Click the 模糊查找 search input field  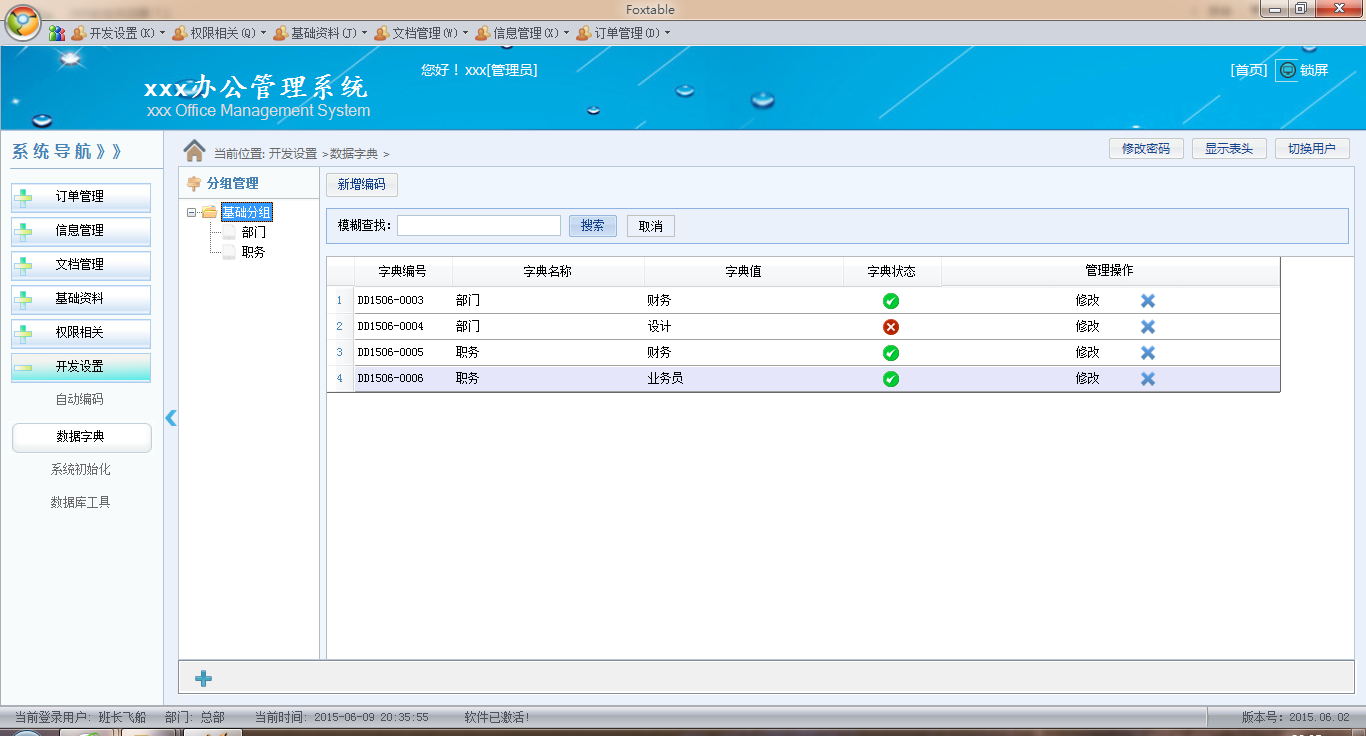[478, 226]
